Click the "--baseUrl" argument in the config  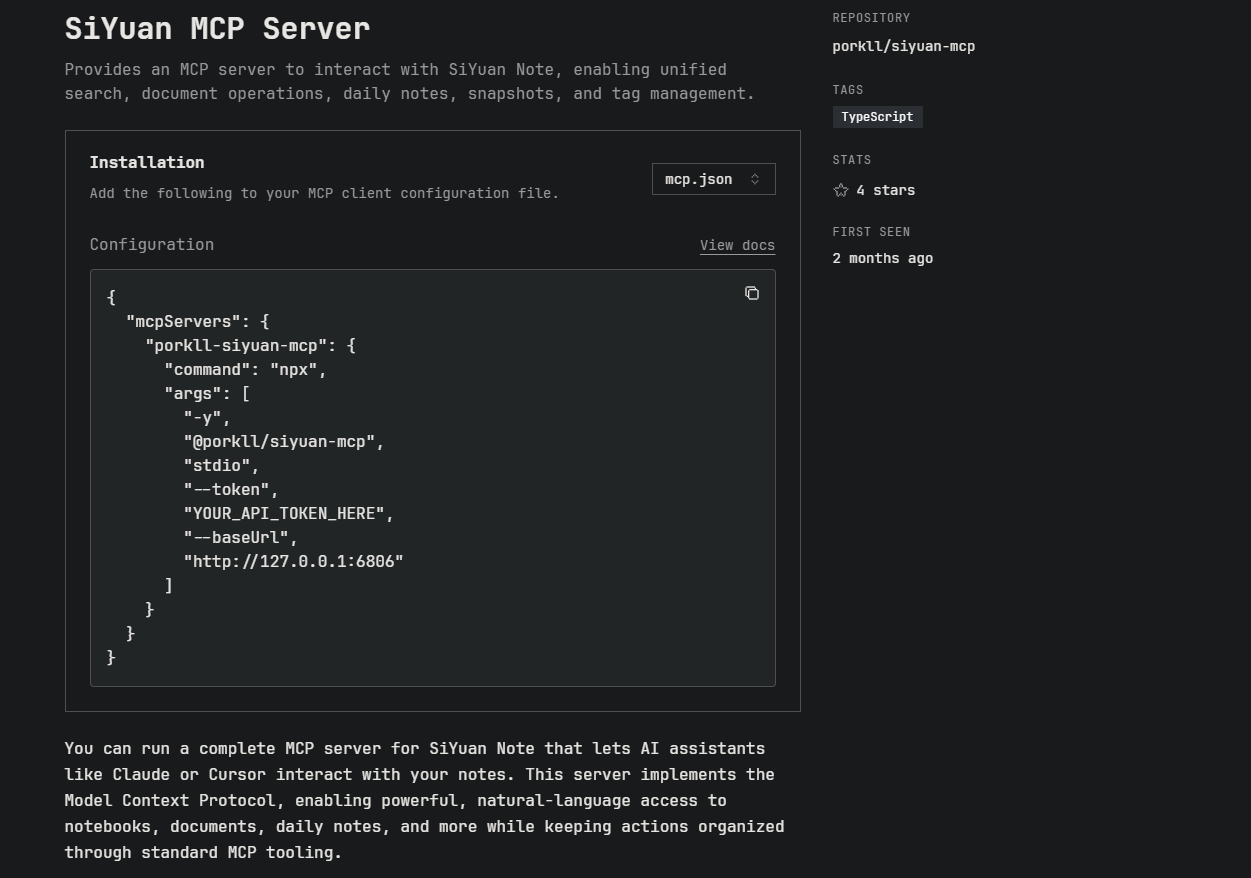point(240,537)
